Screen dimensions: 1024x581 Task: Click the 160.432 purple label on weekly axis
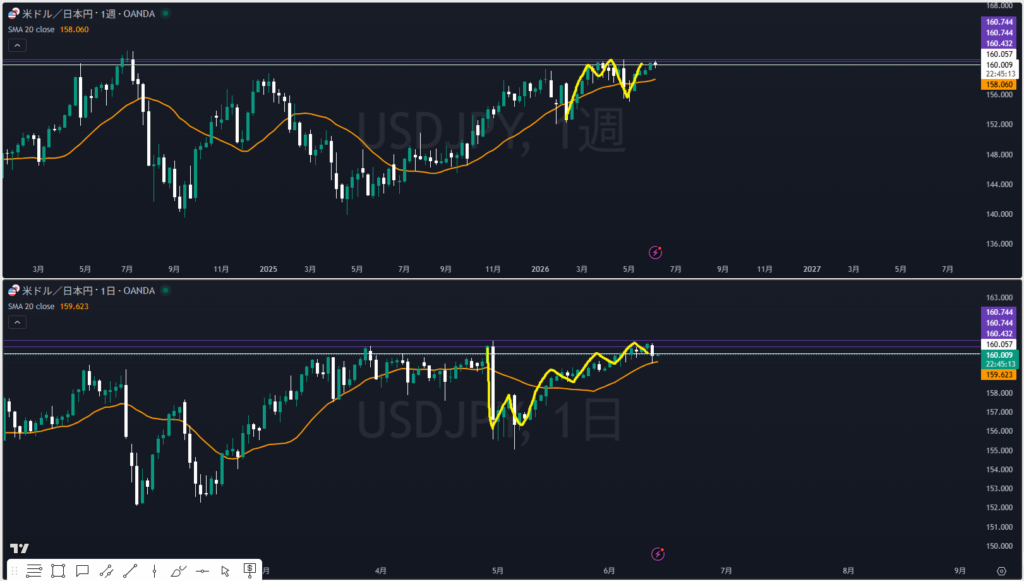point(999,43)
